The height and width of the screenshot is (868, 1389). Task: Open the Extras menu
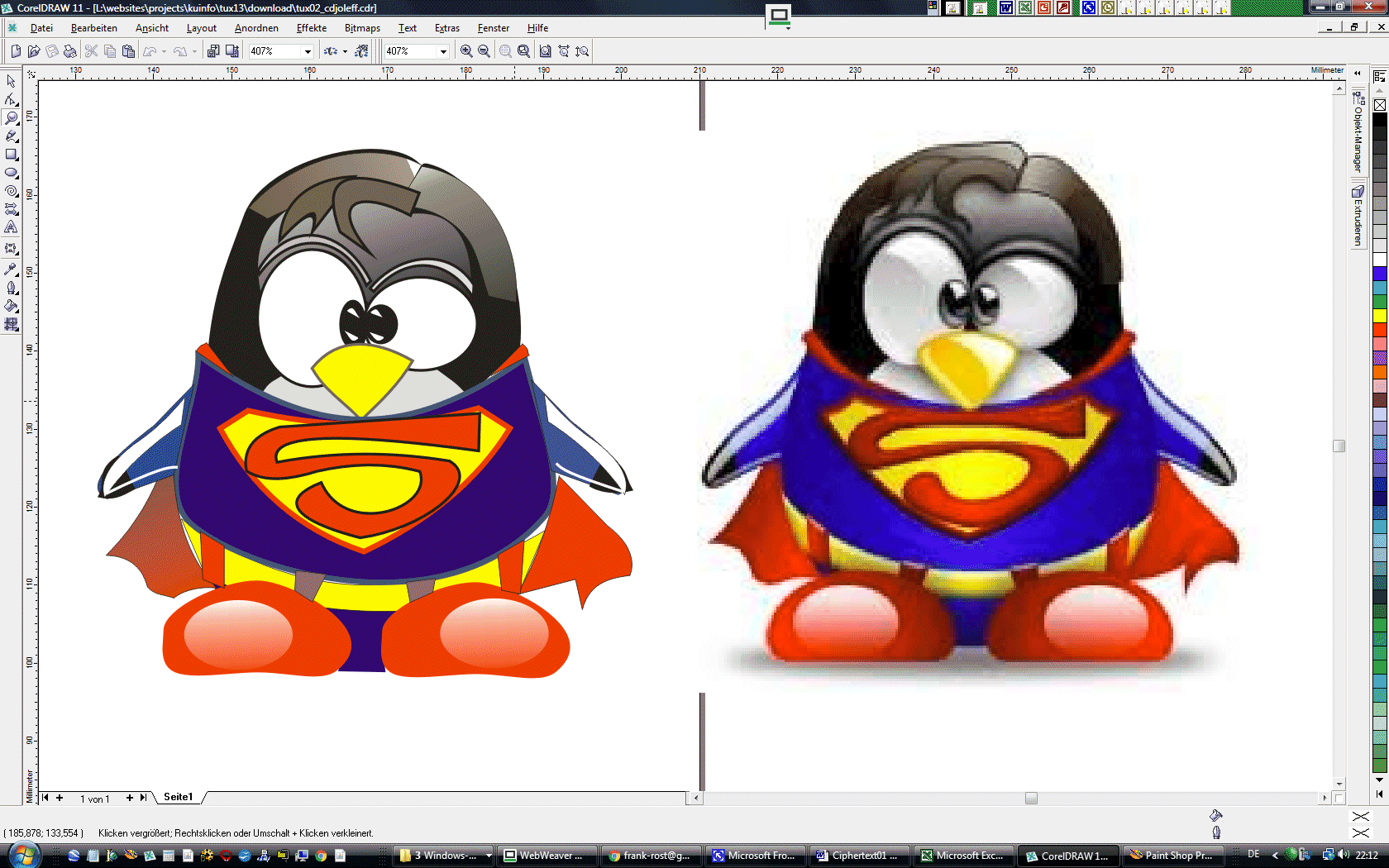(x=446, y=28)
